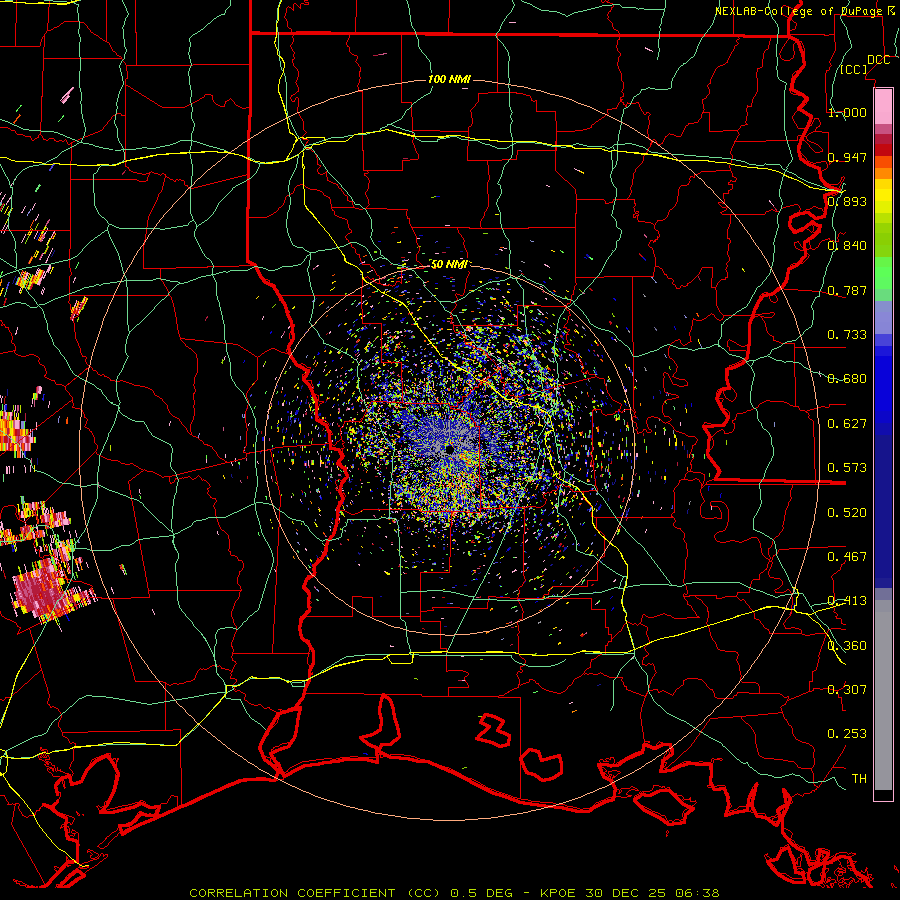Click the 0.680 legend value
Viewport: 900px width, 900px height.
pos(847,379)
